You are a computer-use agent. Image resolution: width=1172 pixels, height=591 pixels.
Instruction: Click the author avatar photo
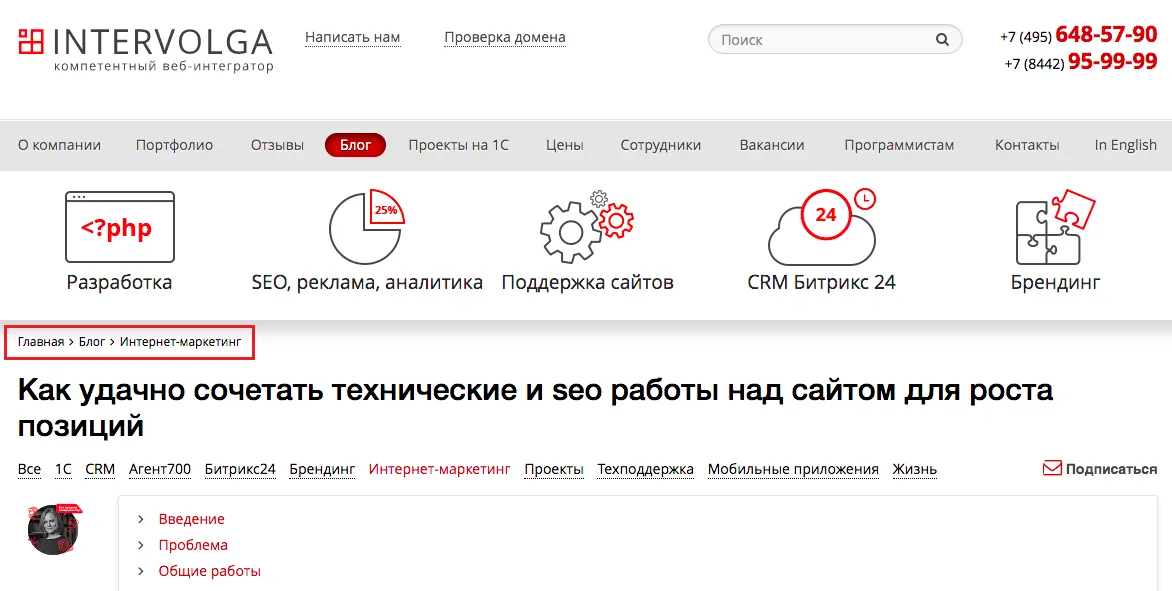tap(53, 530)
